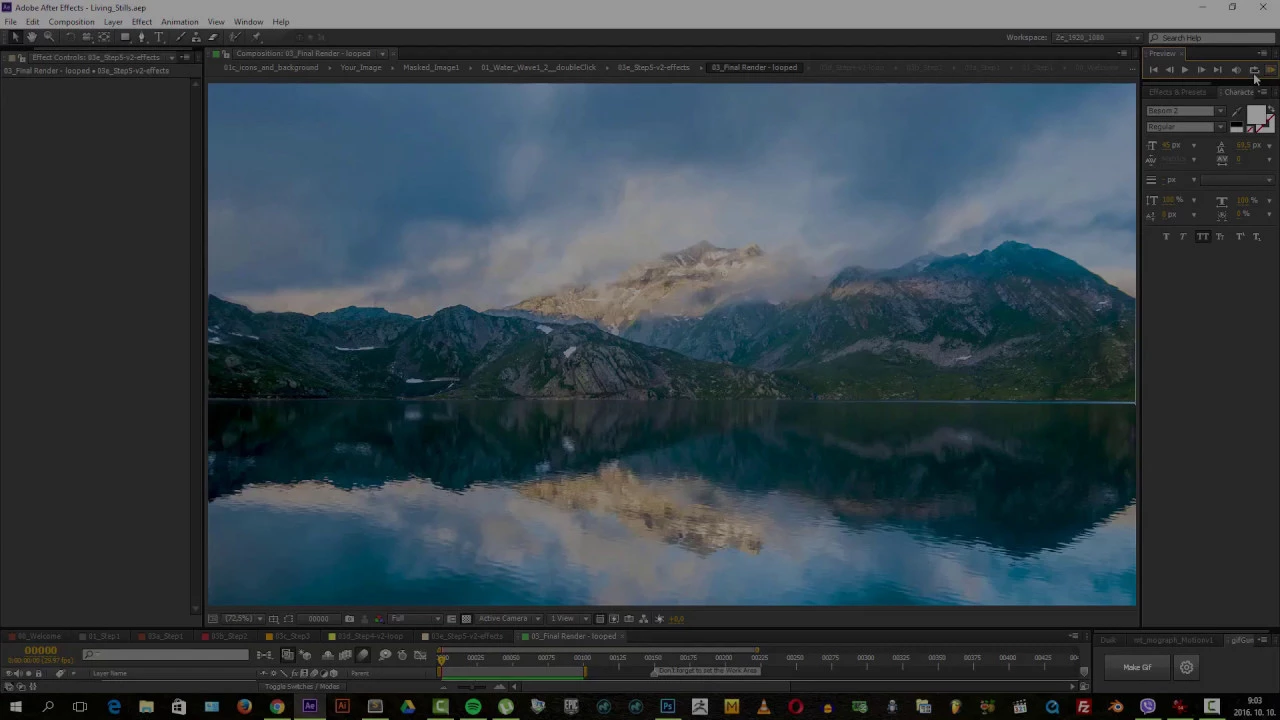1280x720 pixels.
Task: Take a snapshot with viewer camera icon
Action: [x=349, y=619]
